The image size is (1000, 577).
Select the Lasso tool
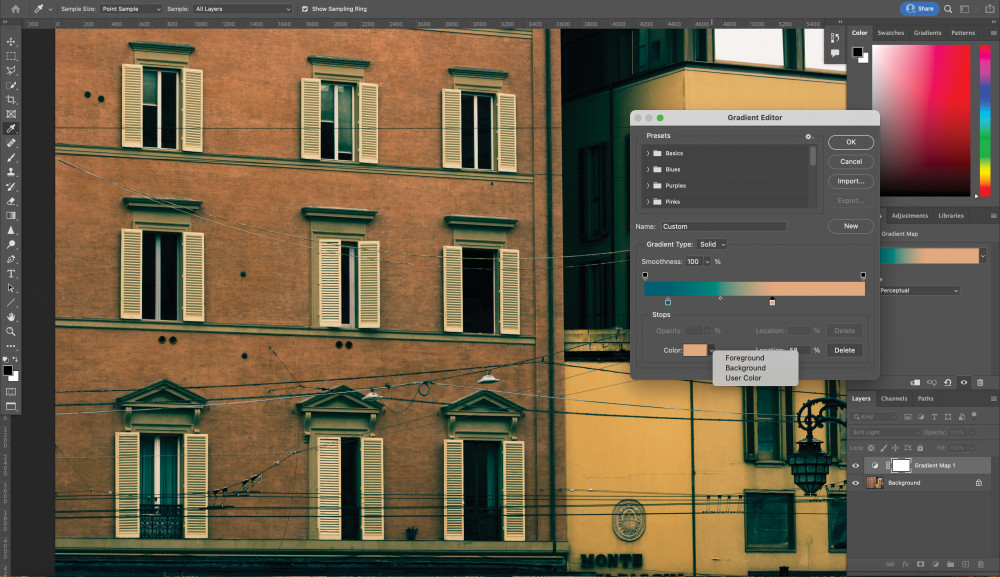11,71
